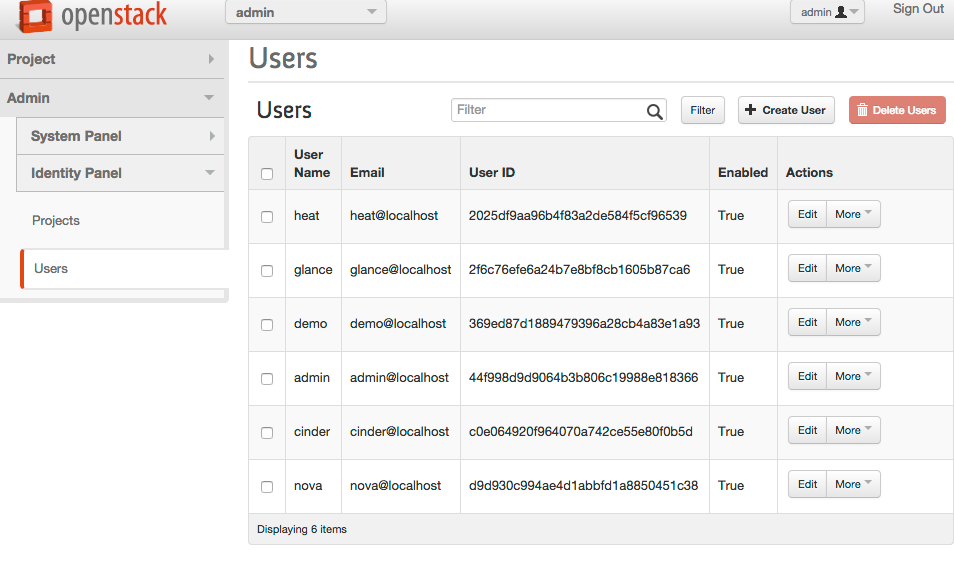Expand the Project sidebar section
The height and width of the screenshot is (586, 954).
point(112,59)
